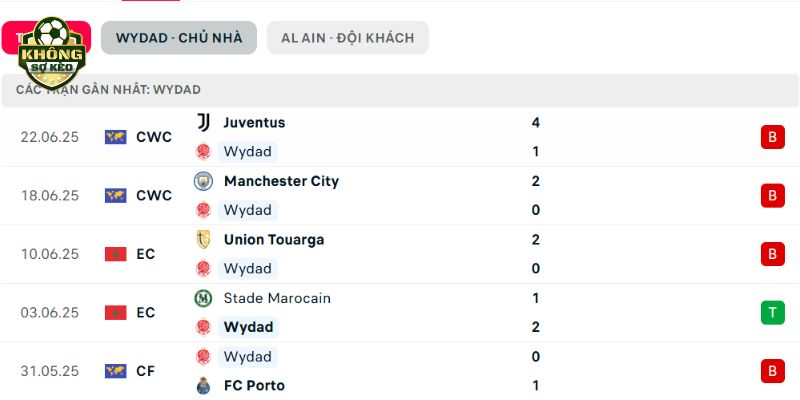
Task: Open the Manchester City team link
Action: point(281,181)
